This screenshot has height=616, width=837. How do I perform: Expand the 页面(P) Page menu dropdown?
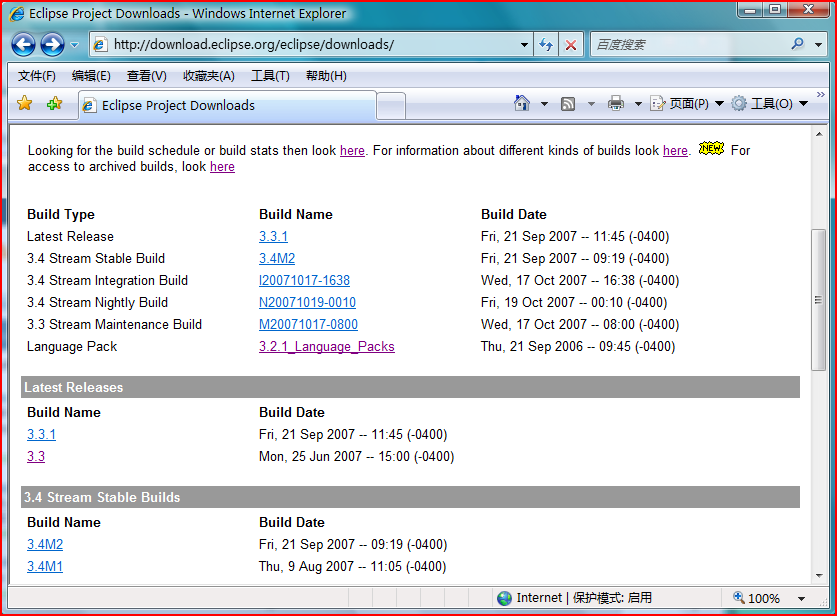pos(720,104)
